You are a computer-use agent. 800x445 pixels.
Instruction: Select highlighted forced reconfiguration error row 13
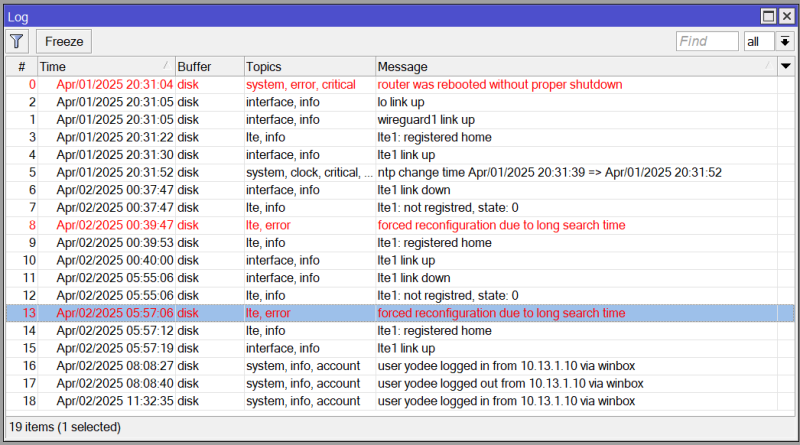pos(400,313)
